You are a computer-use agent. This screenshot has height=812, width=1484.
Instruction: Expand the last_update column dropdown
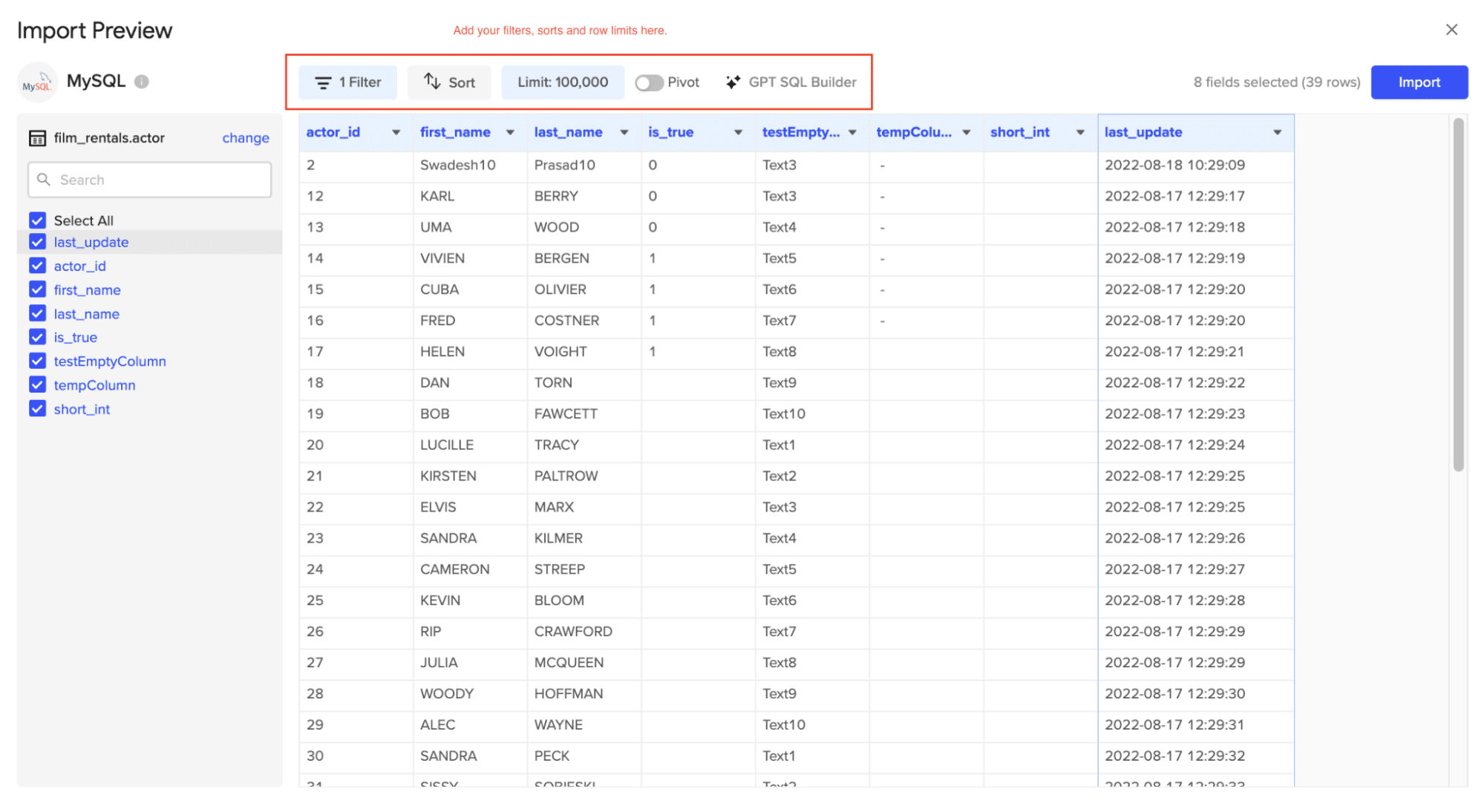tap(1277, 132)
